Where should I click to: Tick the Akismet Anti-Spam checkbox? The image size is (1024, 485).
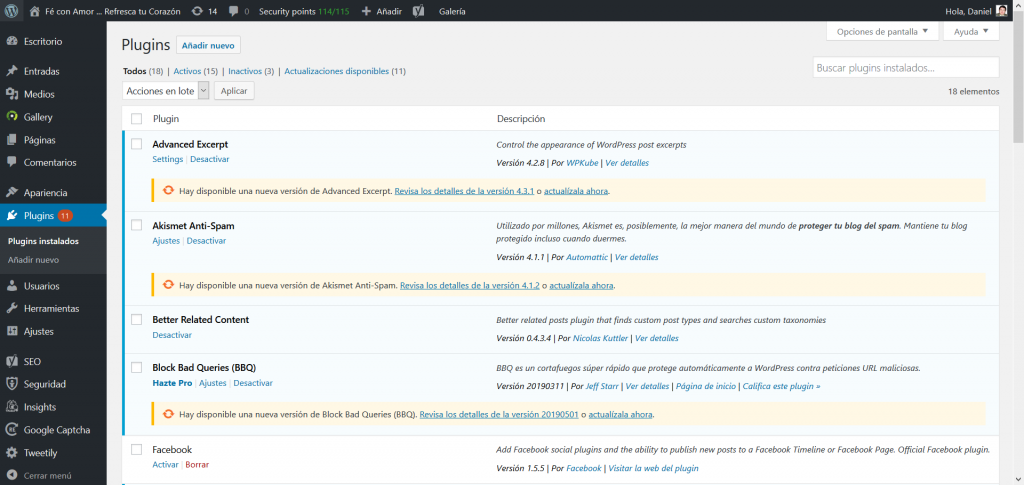click(x=137, y=226)
